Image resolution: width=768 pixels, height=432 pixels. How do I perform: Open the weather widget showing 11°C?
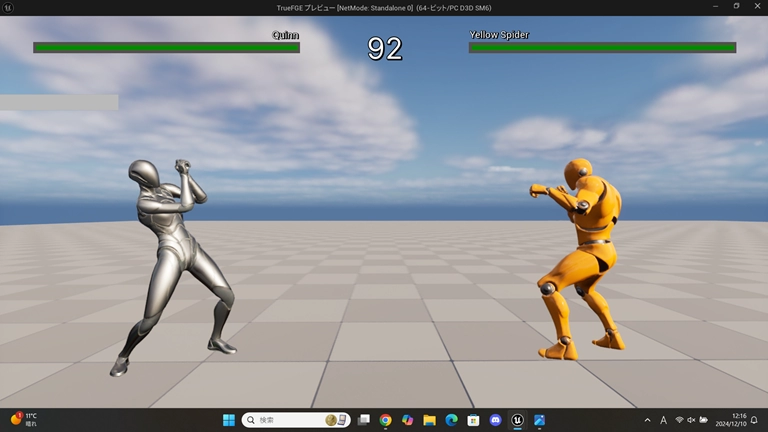click(x=24, y=420)
